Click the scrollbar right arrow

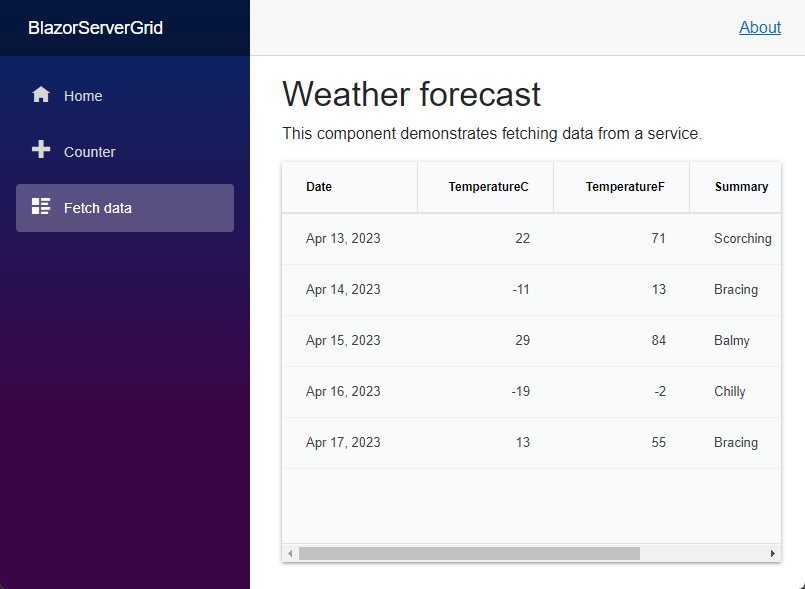click(x=773, y=554)
